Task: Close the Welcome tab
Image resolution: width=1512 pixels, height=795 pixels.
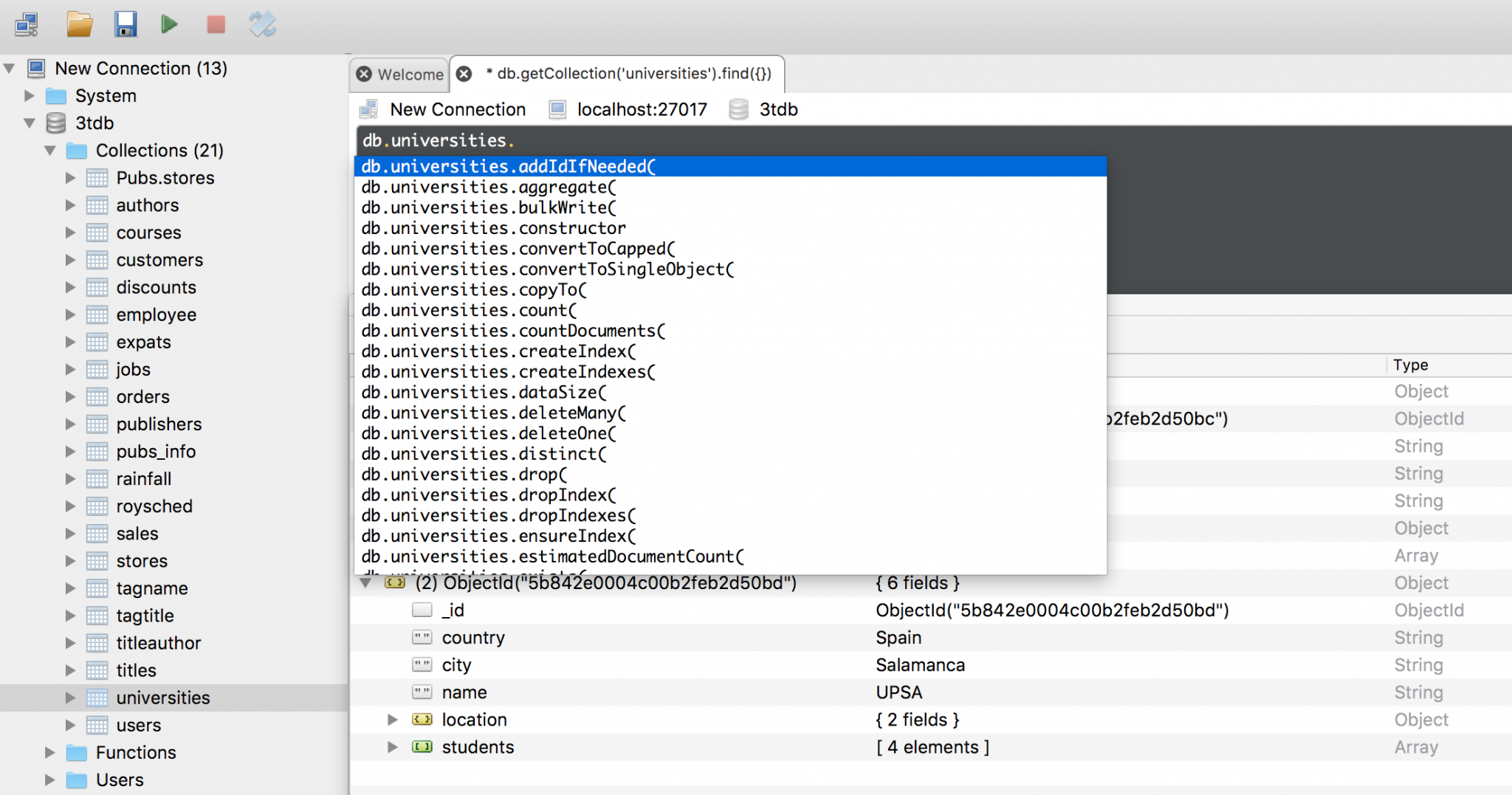Action: click(363, 74)
